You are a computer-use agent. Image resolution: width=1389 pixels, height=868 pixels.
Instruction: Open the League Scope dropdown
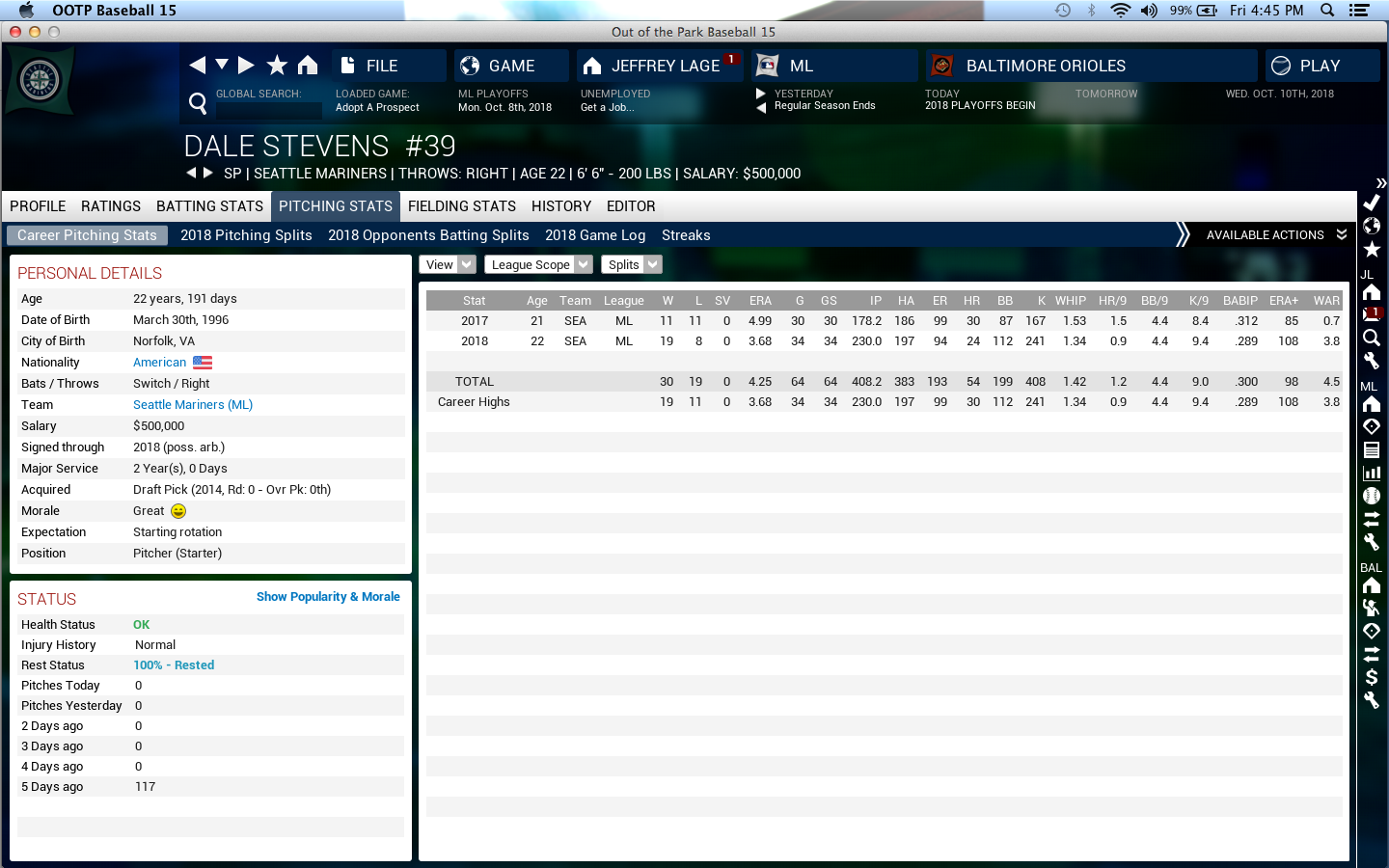(x=538, y=264)
